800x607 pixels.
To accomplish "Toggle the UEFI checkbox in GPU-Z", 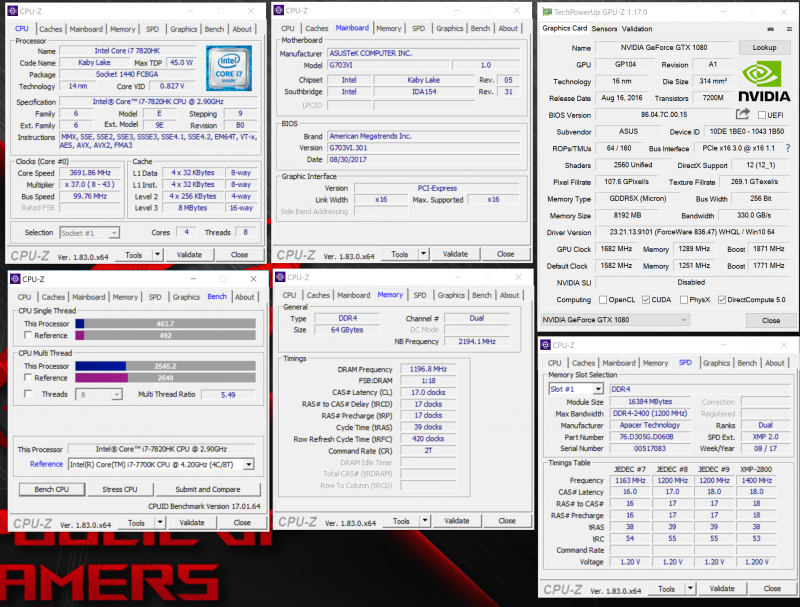I will pyautogui.click(x=762, y=115).
